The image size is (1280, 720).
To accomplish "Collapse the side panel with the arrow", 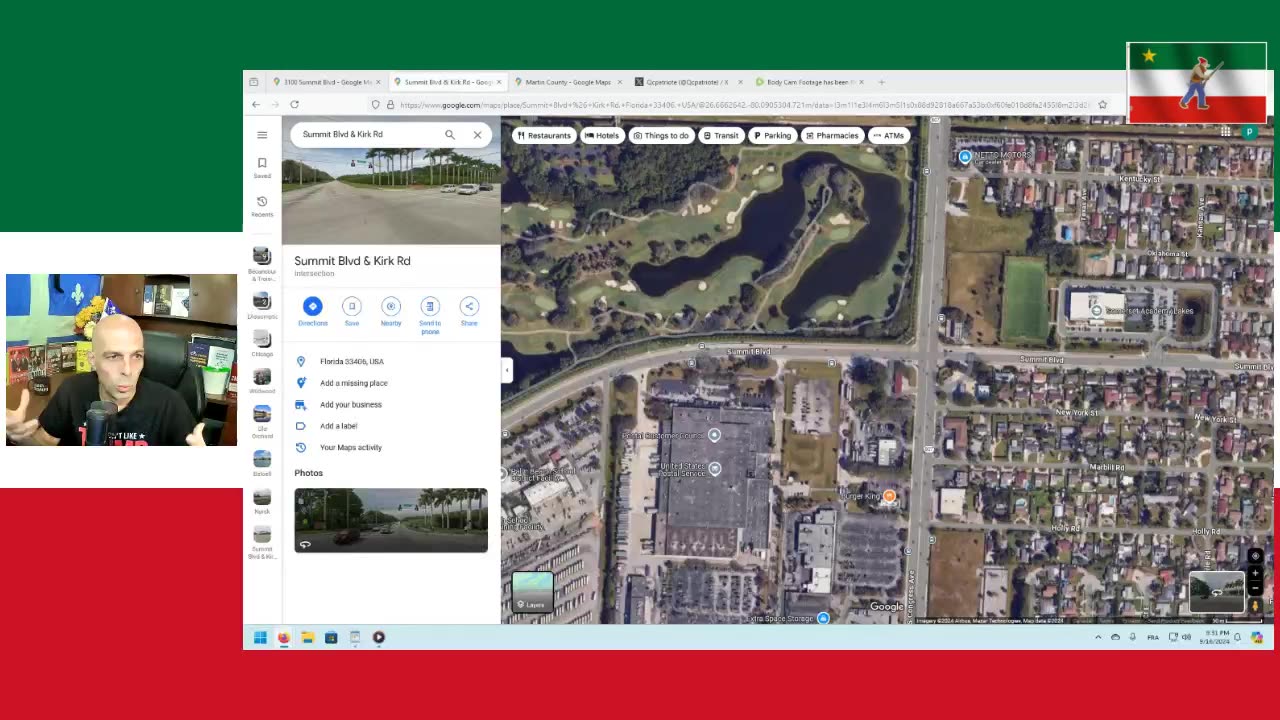I will [507, 370].
